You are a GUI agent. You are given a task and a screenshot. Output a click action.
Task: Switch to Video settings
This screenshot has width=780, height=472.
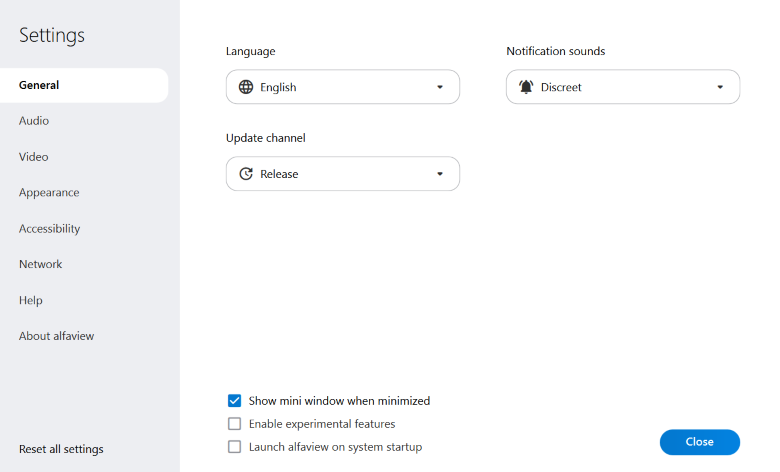pos(34,157)
